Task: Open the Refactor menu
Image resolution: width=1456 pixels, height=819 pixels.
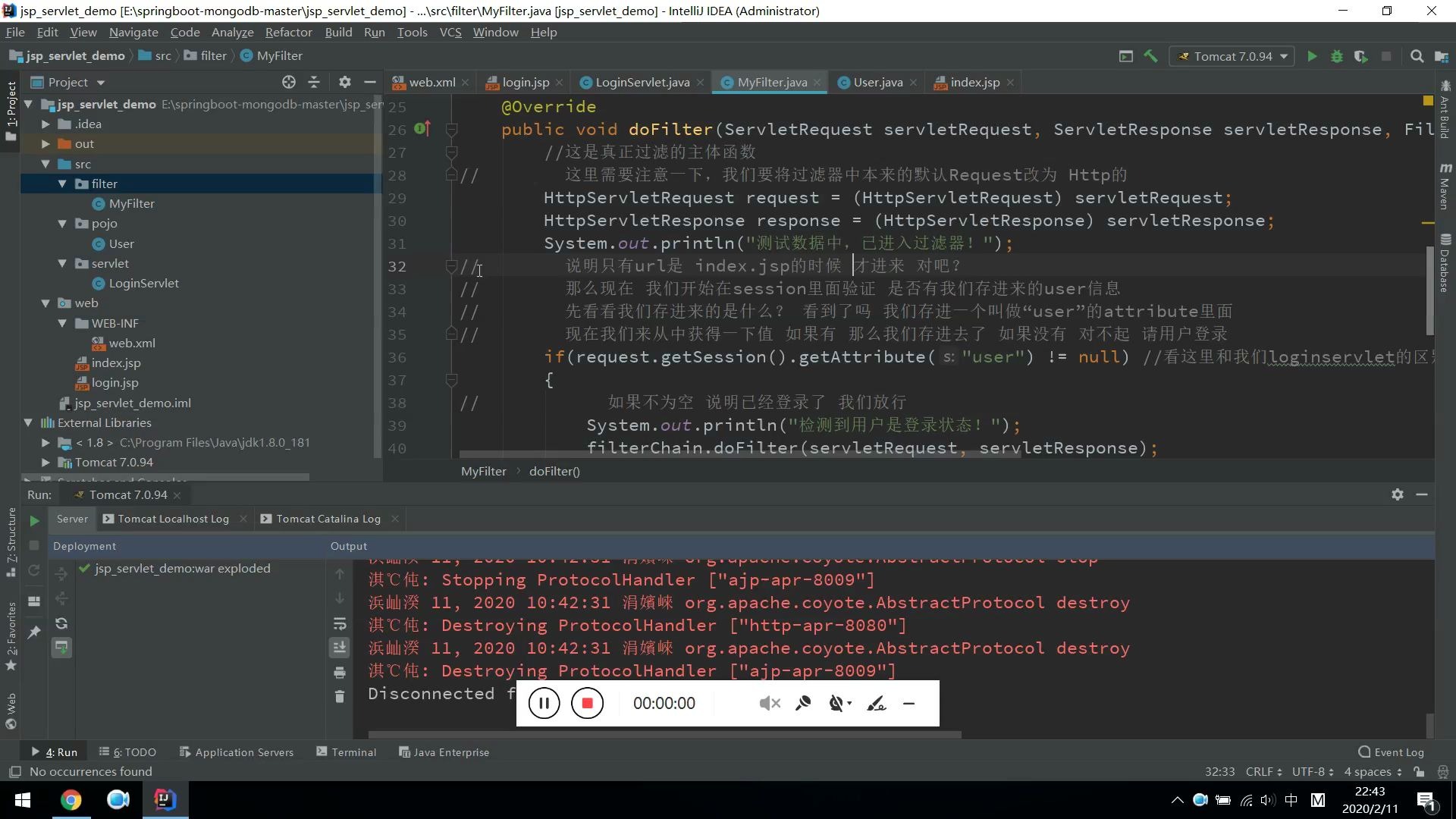Action: pyautogui.click(x=288, y=32)
